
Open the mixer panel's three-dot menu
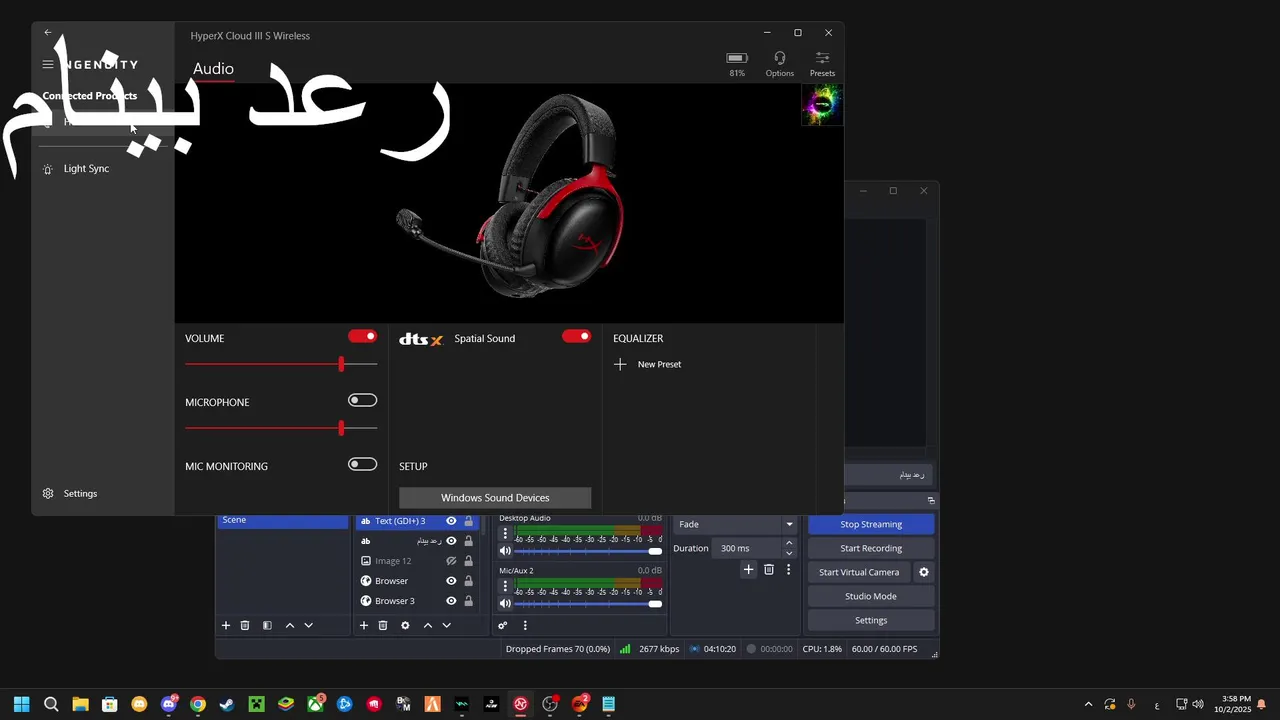point(525,625)
